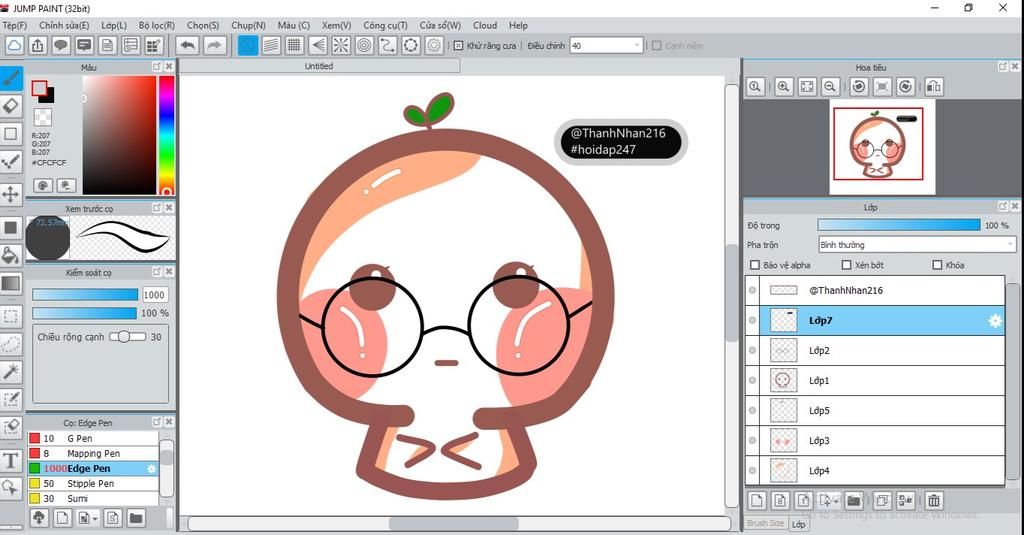Select Stipple Pen brush
This screenshot has height=535, width=1024.
tap(93, 483)
